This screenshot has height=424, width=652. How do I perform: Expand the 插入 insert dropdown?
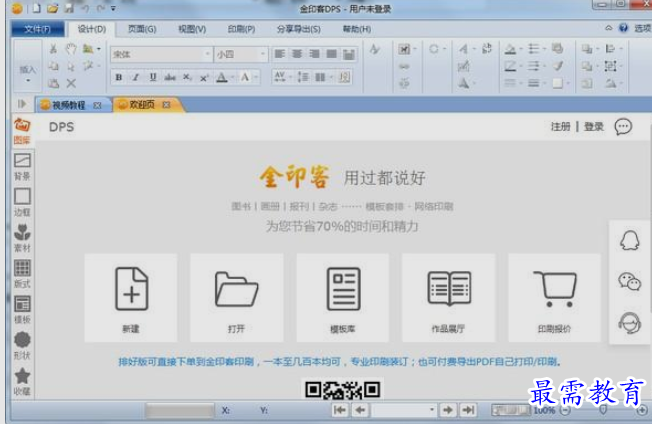(x=28, y=80)
